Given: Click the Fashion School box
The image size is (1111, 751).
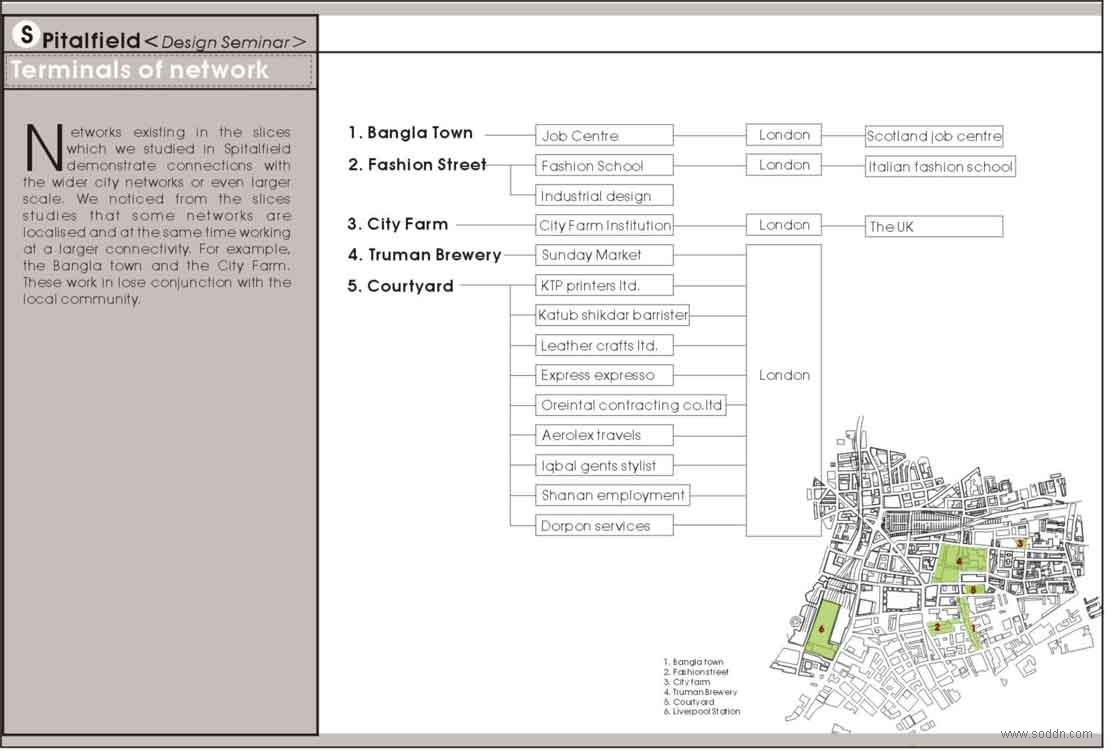Looking at the screenshot, I should (x=604, y=166).
